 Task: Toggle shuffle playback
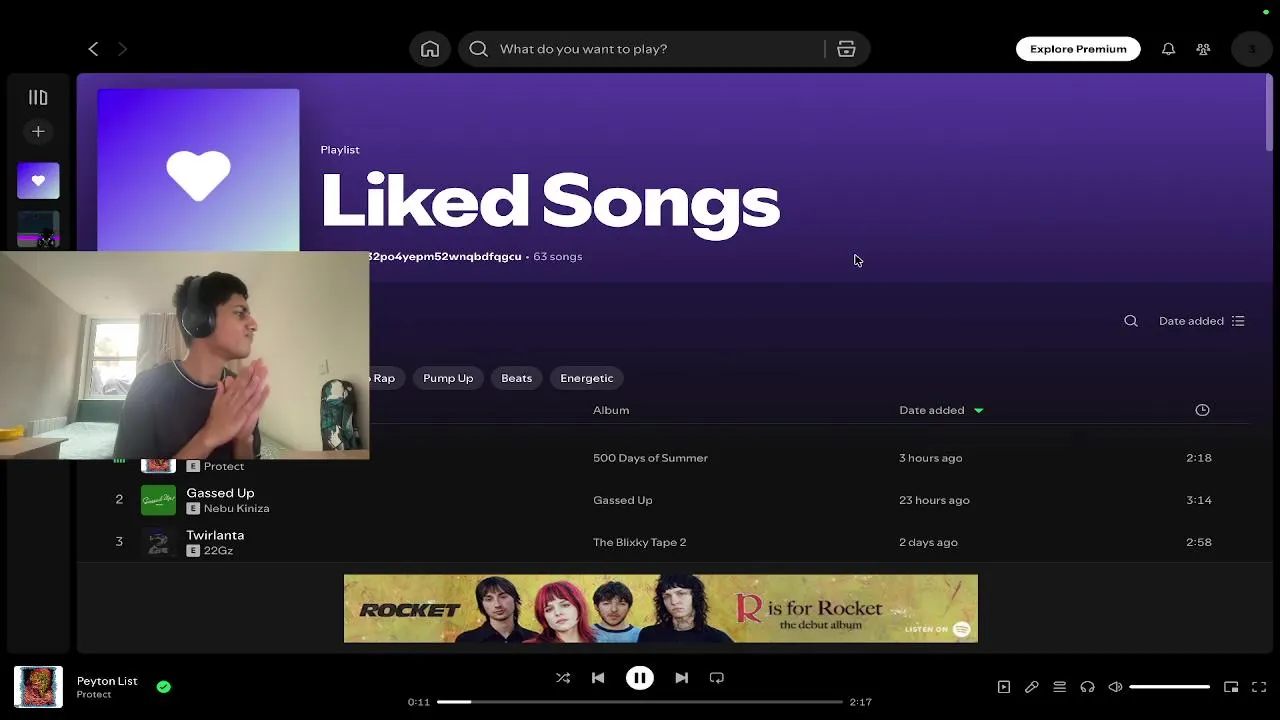[x=563, y=678]
